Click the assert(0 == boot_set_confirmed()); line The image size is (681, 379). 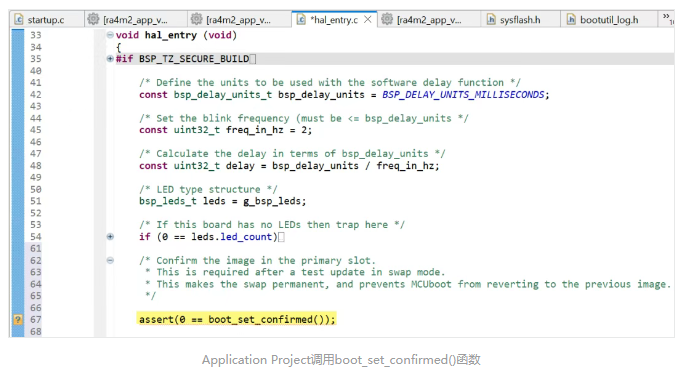[237, 320]
